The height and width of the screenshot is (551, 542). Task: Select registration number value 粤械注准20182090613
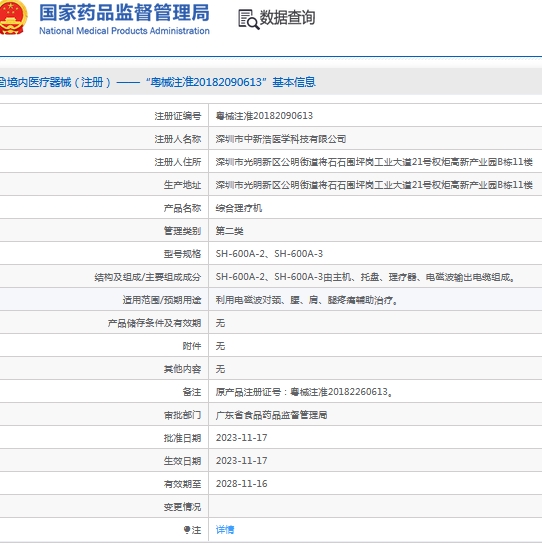click(x=264, y=116)
